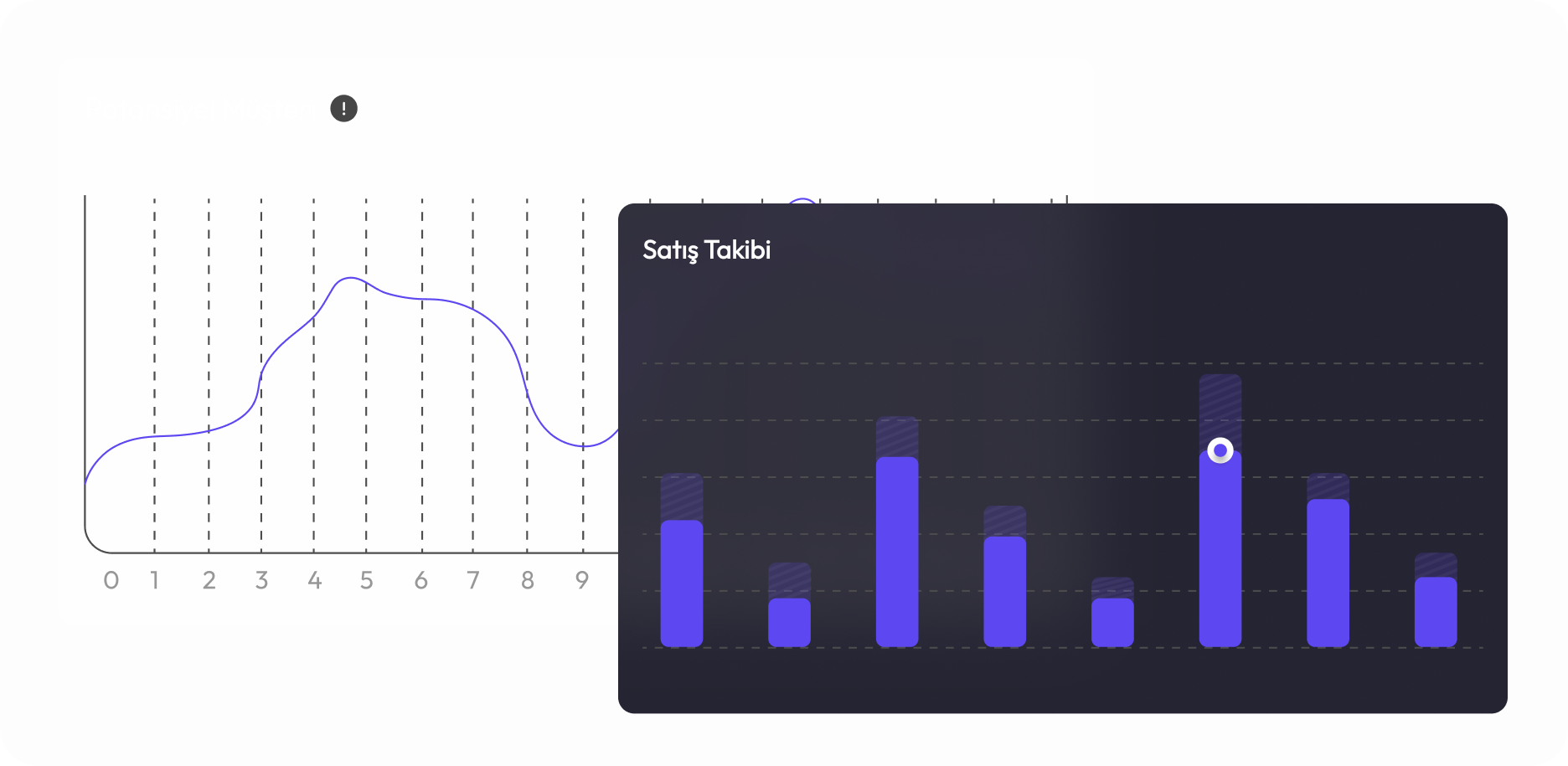Click axis label 4 on line chart

coord(315,580)
